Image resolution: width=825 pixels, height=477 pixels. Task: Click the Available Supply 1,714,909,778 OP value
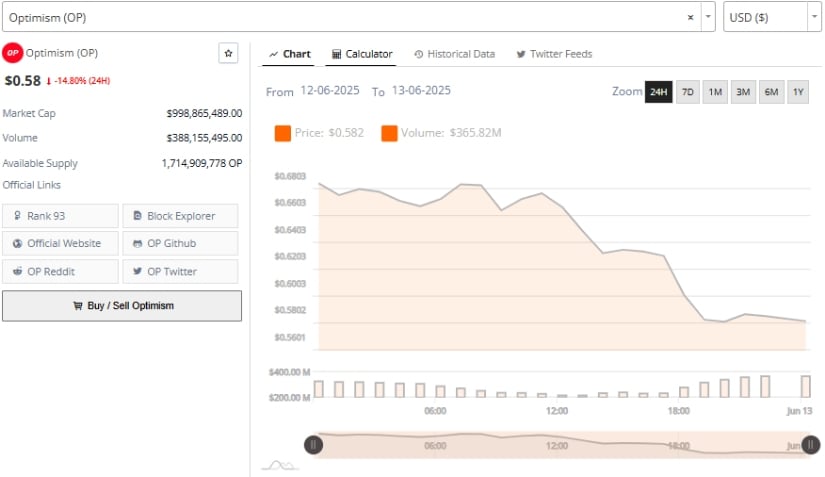coord(202,163)
